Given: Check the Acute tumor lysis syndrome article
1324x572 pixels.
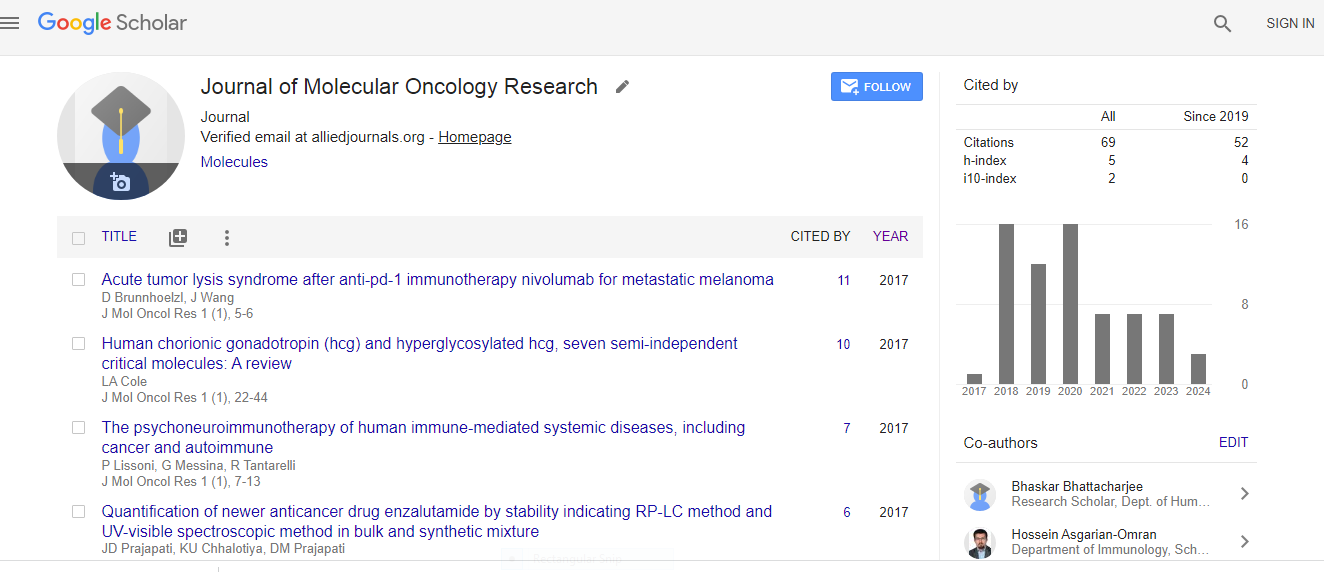Looking at the screenshot, I should (x=78, y=280).
